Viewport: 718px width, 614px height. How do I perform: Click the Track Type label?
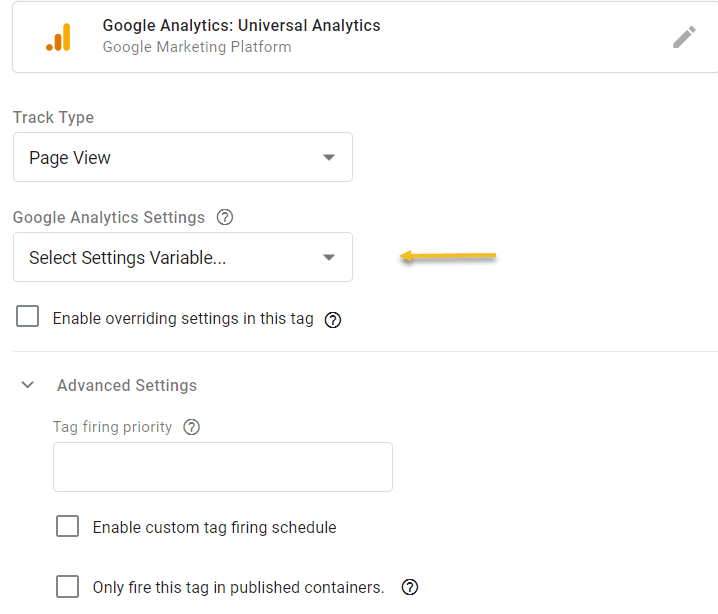pos(53,118)
